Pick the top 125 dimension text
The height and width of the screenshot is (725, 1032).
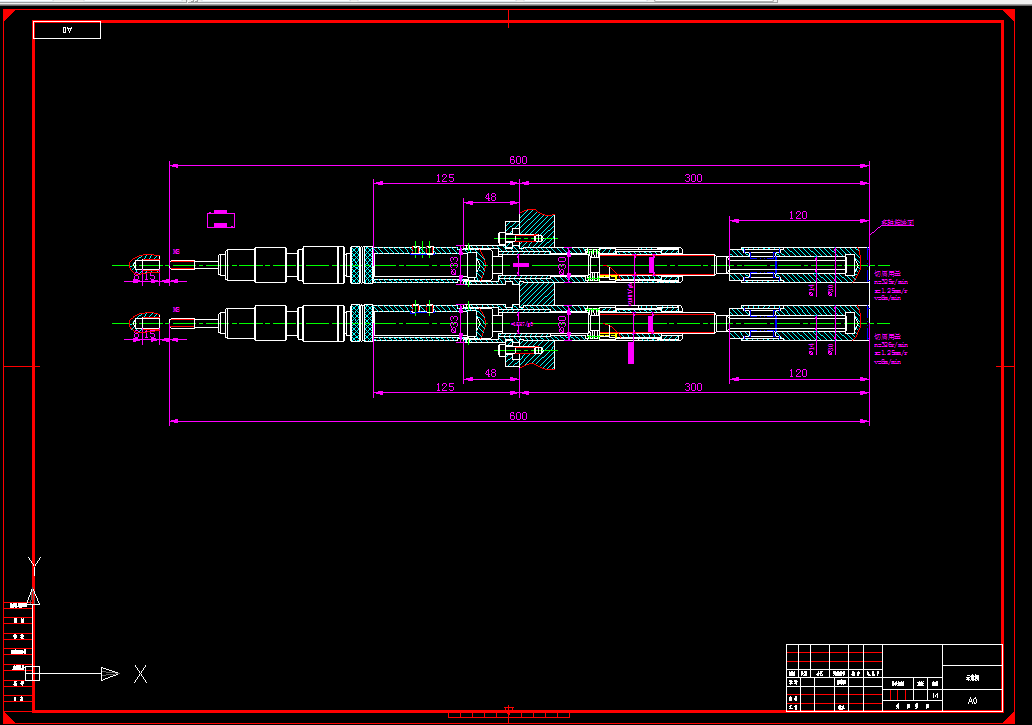[x=445, y=178]
